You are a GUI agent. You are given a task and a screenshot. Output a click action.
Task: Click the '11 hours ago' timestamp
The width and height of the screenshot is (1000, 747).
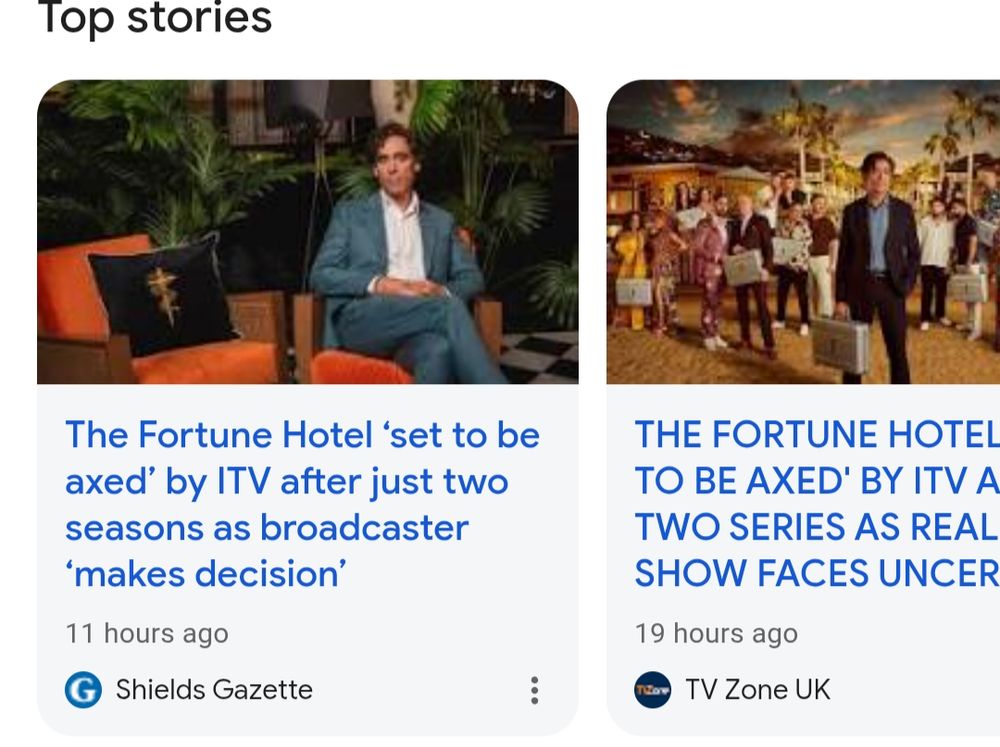coord(147,634)
